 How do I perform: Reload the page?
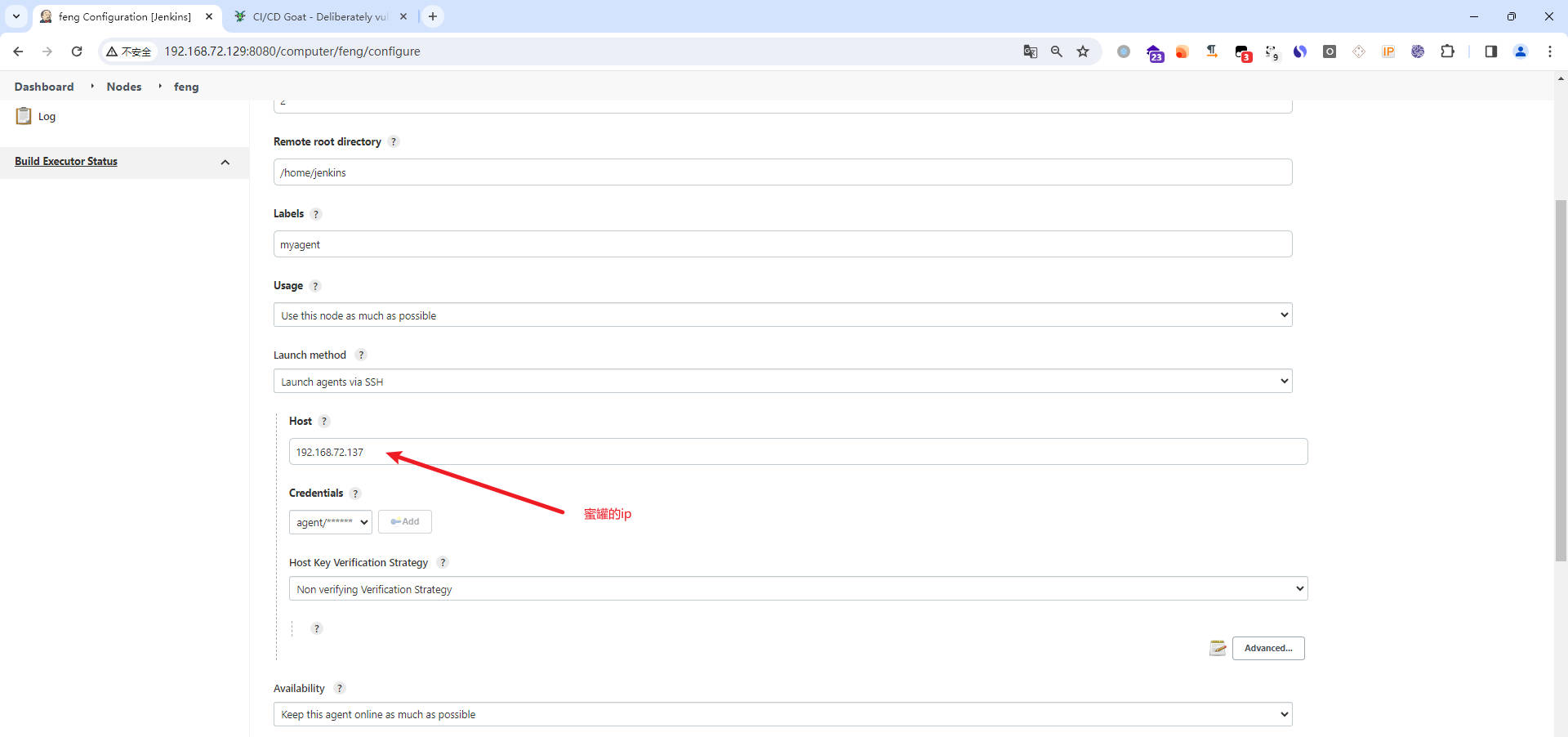coord(77,51)
